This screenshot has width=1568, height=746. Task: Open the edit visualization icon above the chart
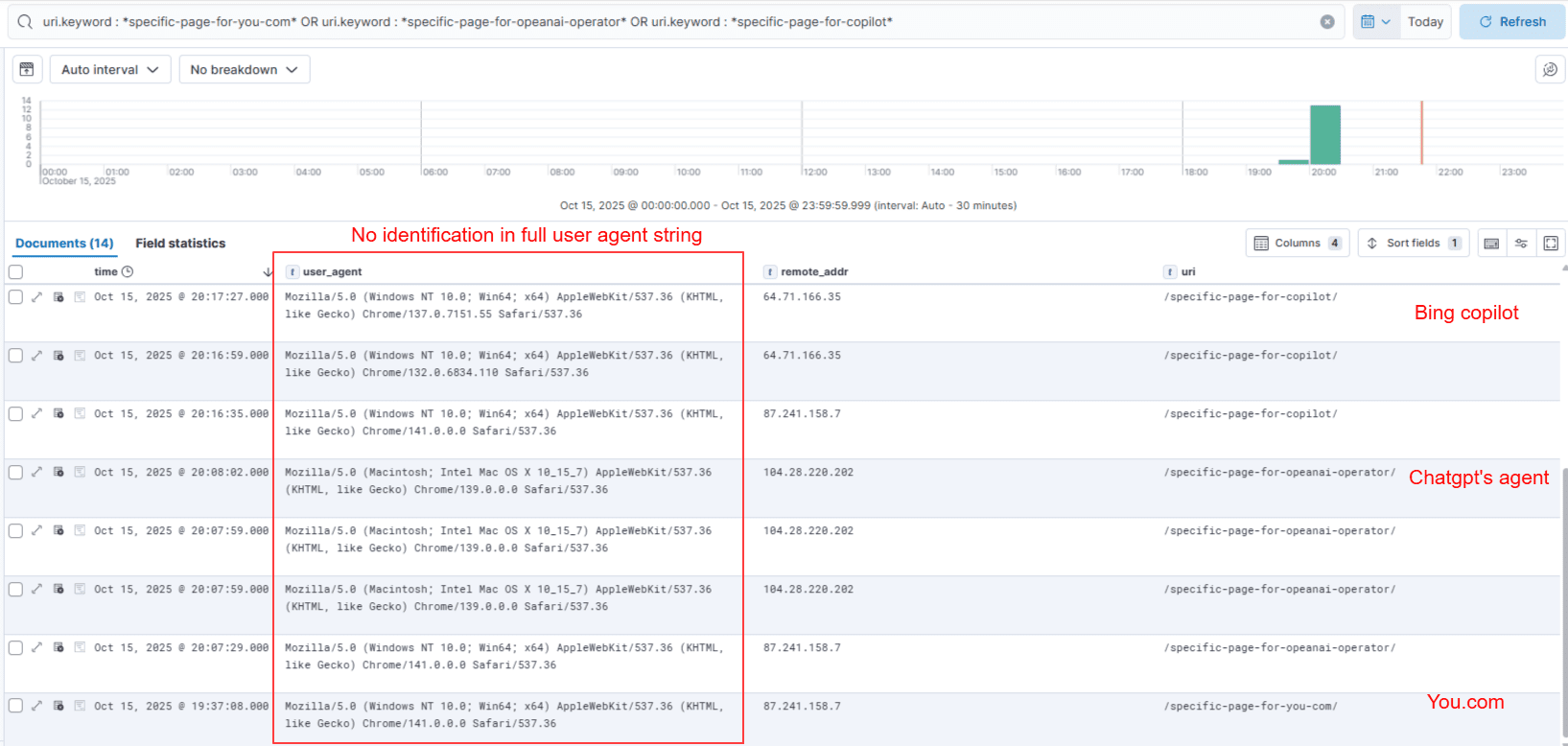[1550, 70]
